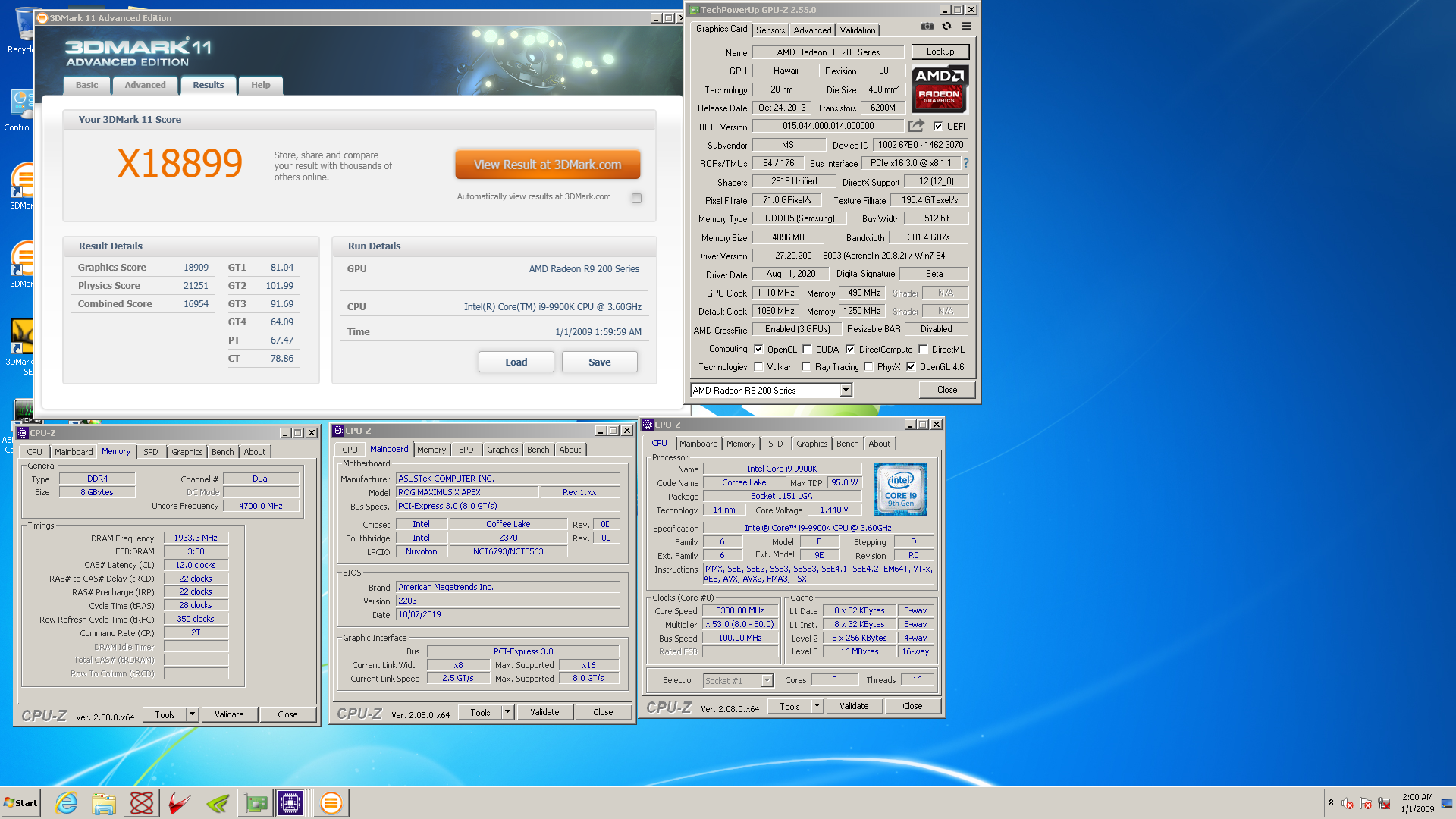
Task: Click the orange 3DMark taskbar icon
Action: [331, 803]
